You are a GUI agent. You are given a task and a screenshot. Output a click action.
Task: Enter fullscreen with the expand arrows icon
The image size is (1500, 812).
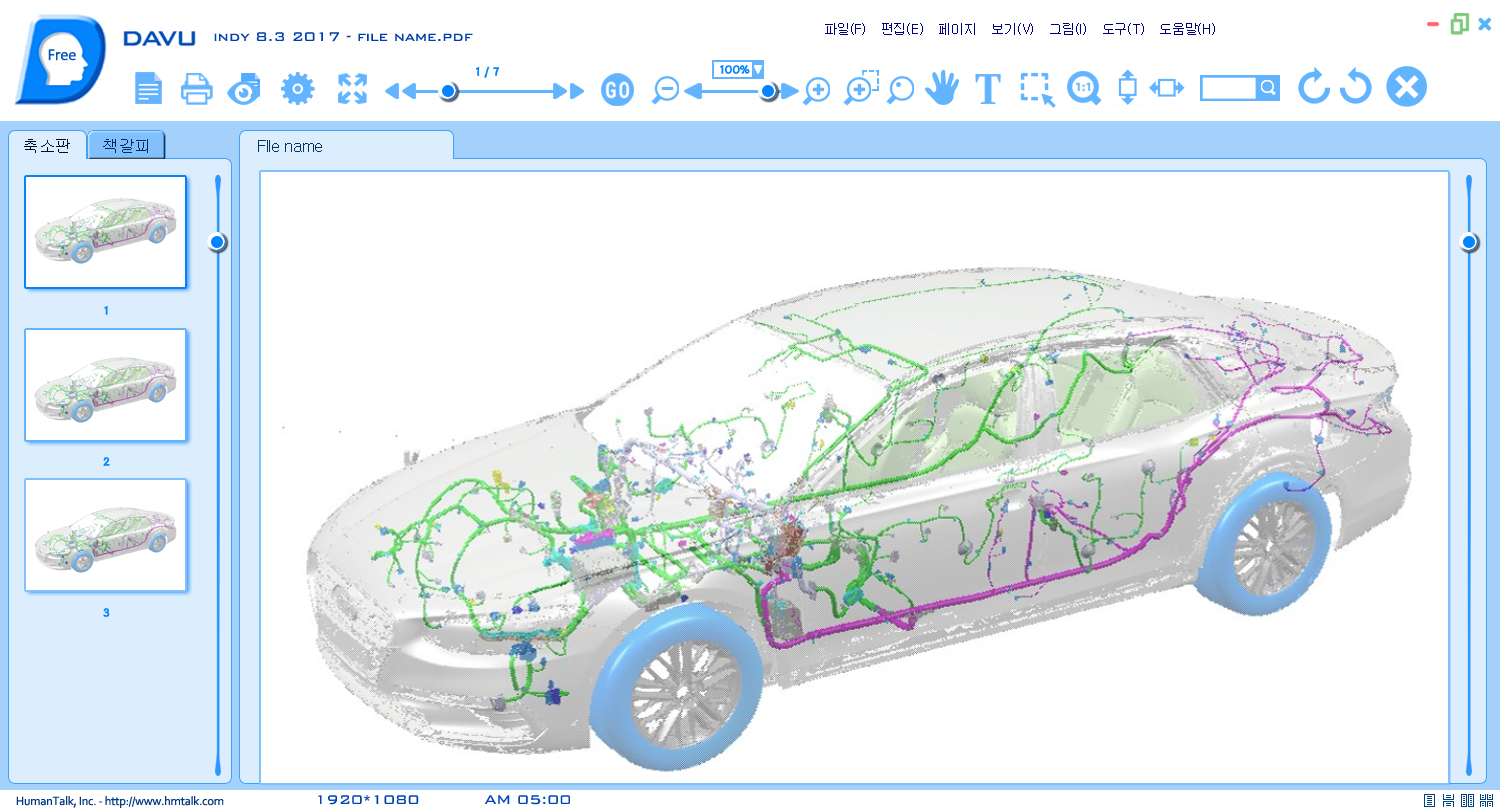pos(352,89)
